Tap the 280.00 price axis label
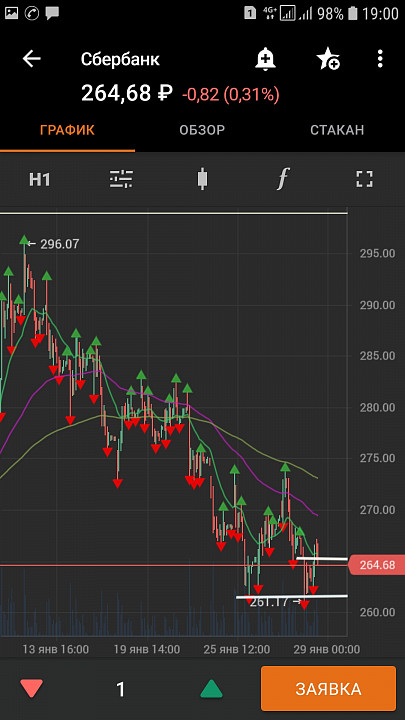 (x=377, y=407)
